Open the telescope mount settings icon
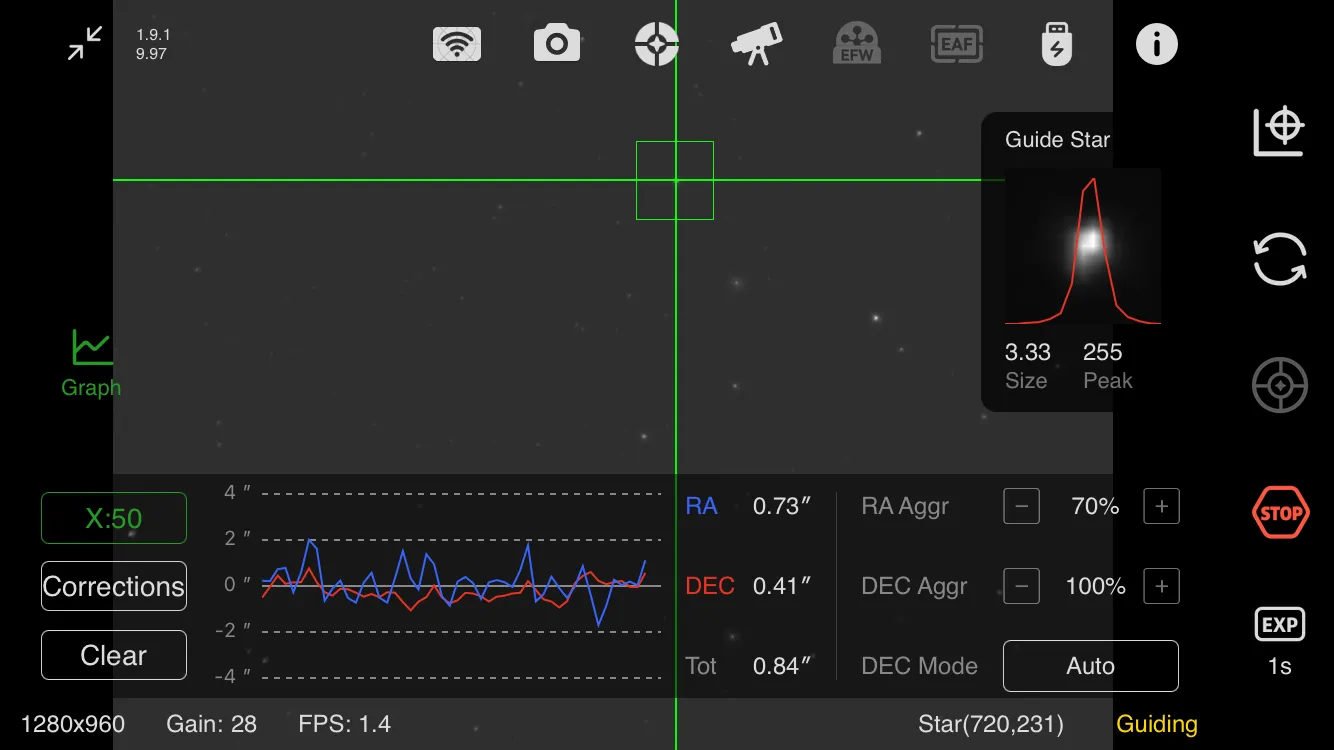Screen dimensions: 1334x750 (757, 44)
